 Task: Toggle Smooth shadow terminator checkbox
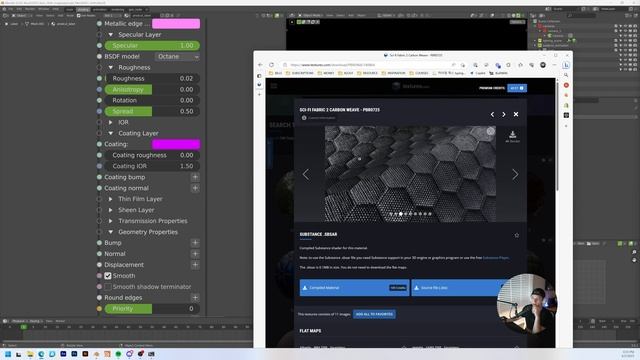(x=108, y=287)
